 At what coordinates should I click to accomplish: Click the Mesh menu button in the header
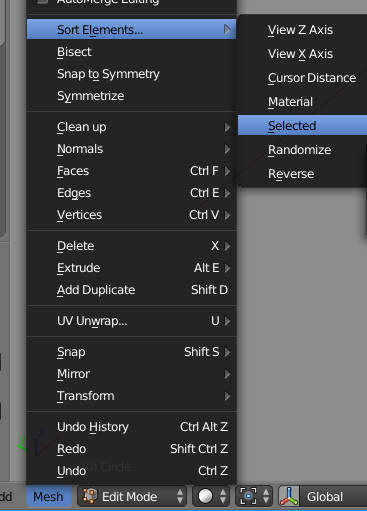(x=49, y=497)
